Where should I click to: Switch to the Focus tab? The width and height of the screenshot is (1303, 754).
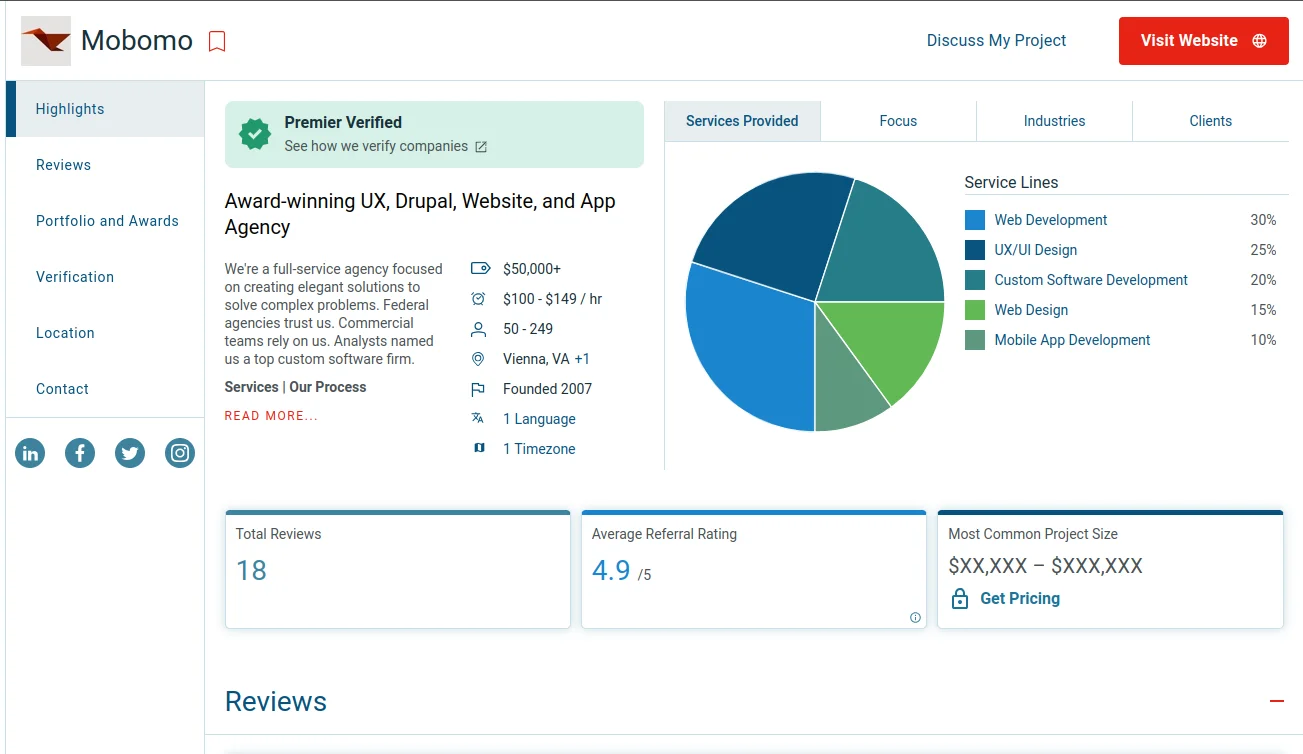click(898, 121)
